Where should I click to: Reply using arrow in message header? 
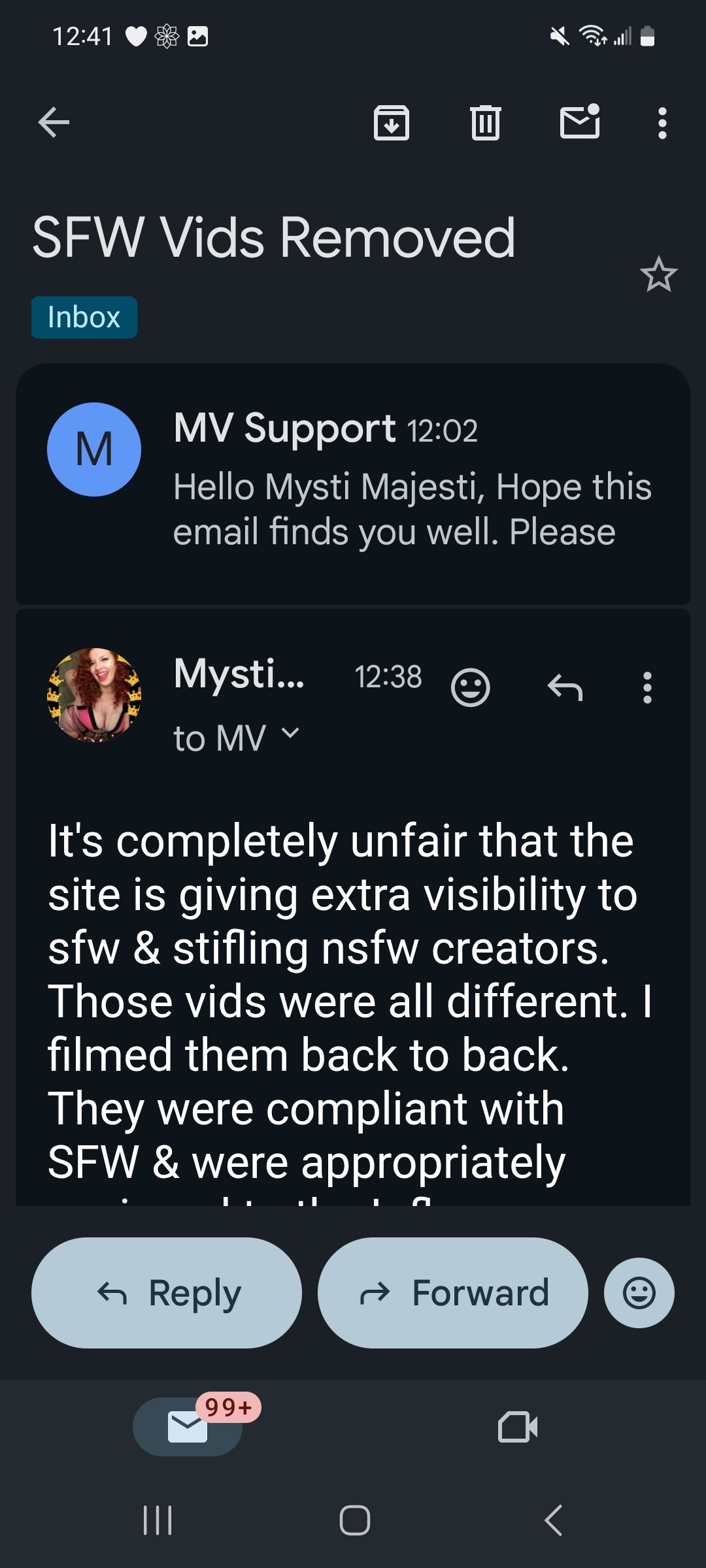coord(565,687)
